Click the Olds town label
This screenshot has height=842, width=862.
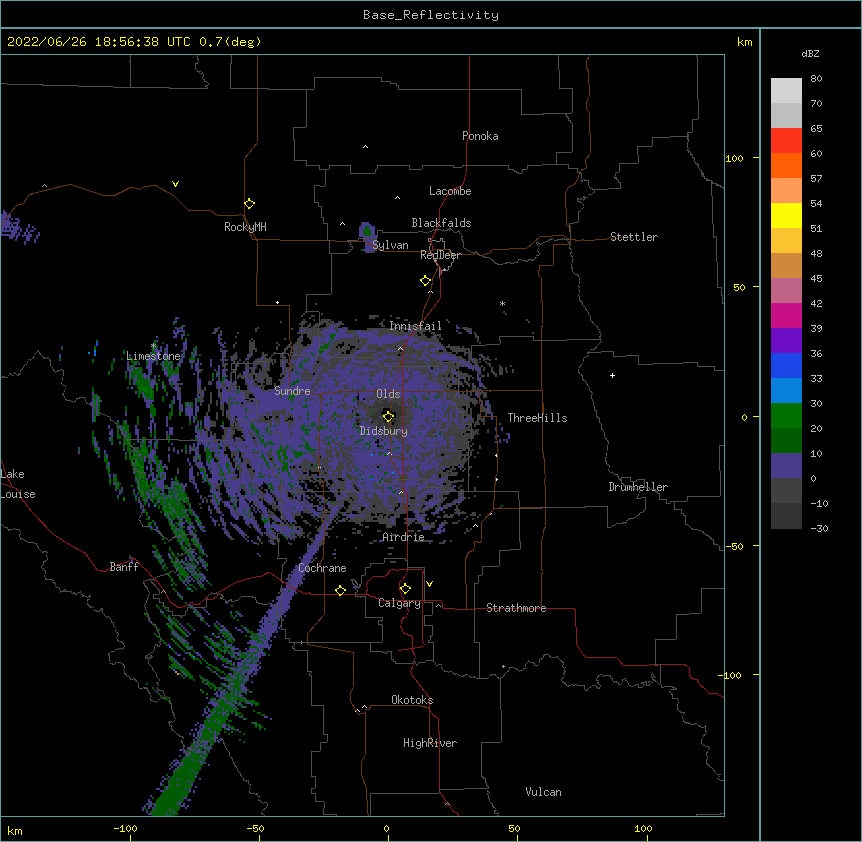pyautogui.click(x=388, y=394)
